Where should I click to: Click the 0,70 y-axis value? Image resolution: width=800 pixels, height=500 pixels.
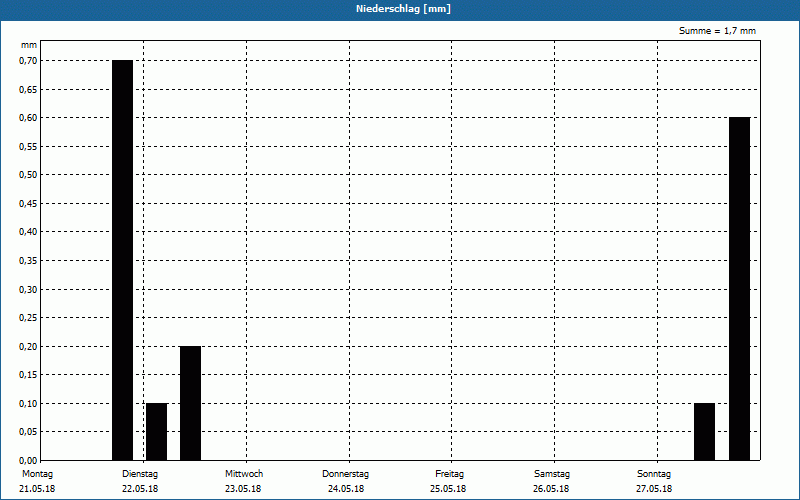(x=28, y=61)
